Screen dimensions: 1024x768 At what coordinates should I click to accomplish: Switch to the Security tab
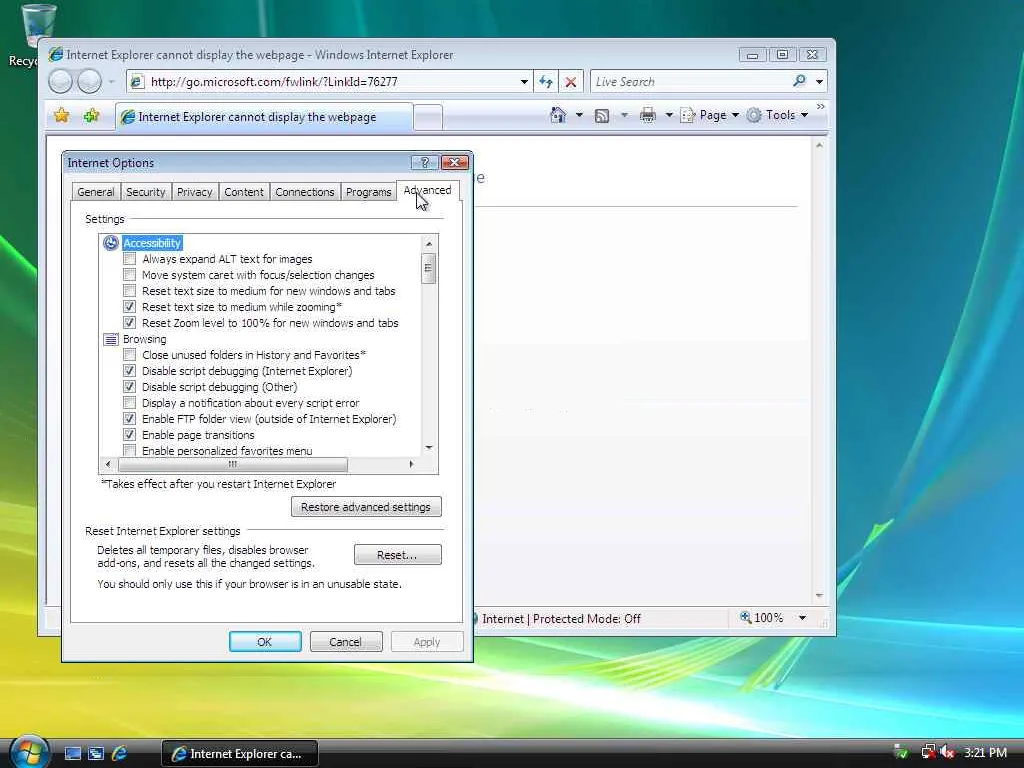coord(146,192)
